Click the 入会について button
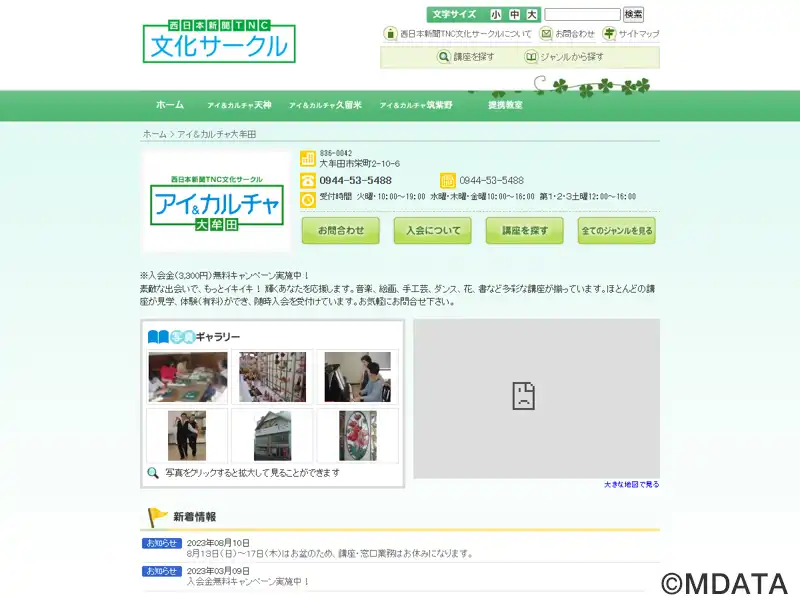 point(433,231)
